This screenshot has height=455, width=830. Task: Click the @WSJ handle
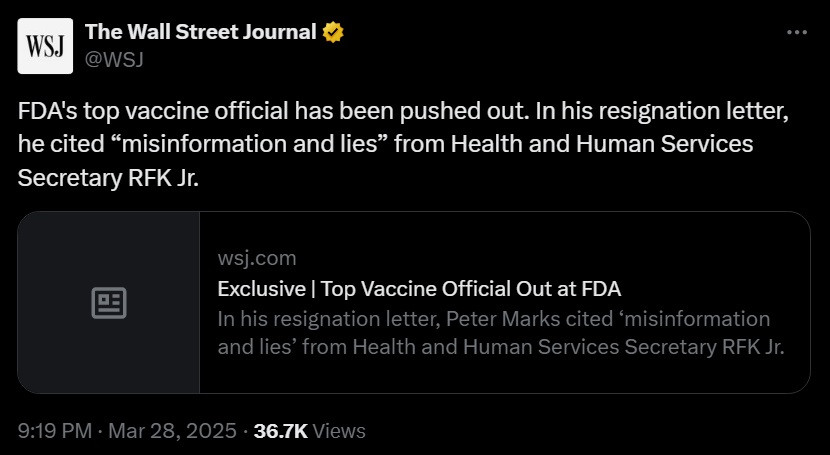pos(115,58)
